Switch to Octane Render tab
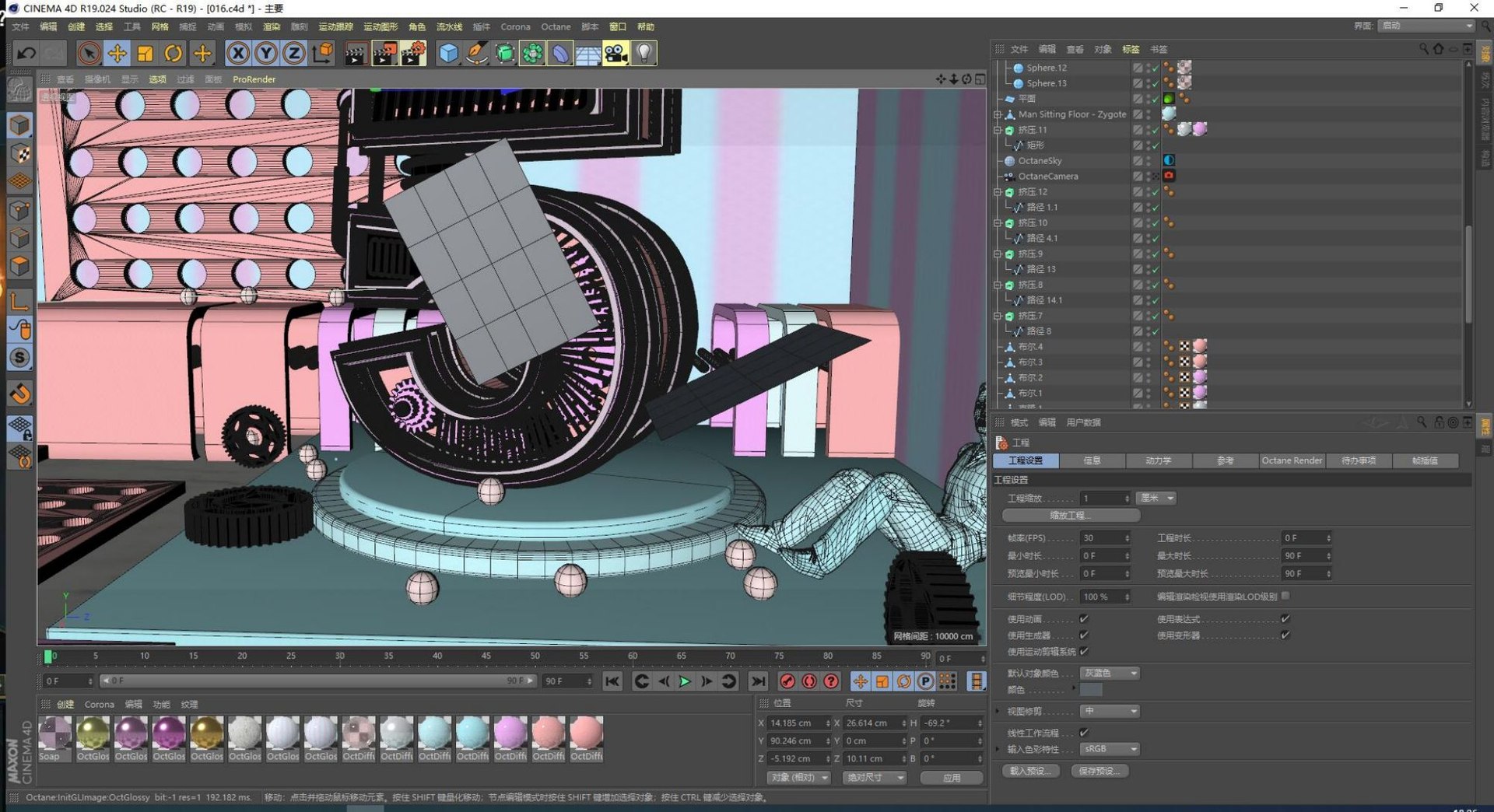The image size is (1494, 812). 1292,460
